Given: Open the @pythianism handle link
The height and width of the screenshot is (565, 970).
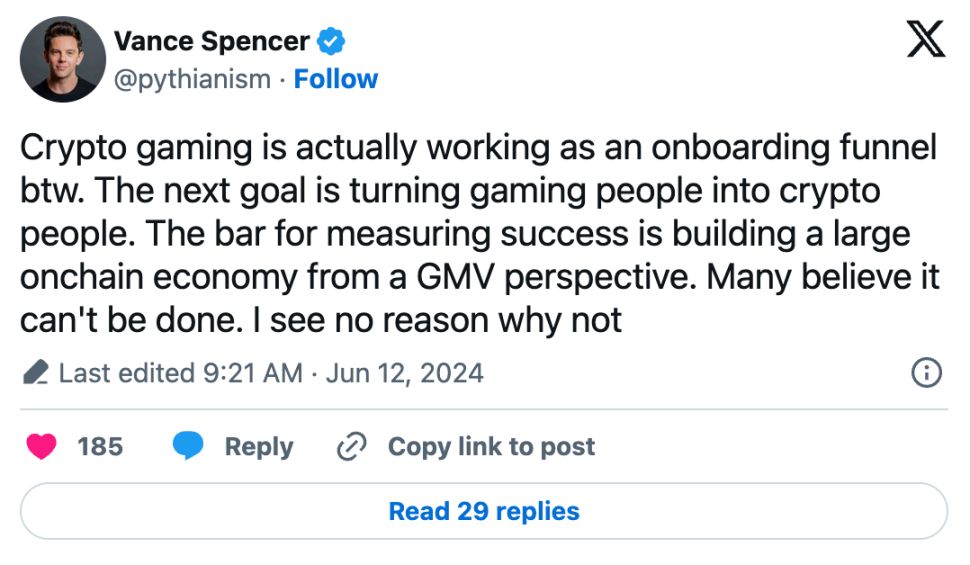Looking at the screenshot, I should pyautogui.click(x=192, y=79).
